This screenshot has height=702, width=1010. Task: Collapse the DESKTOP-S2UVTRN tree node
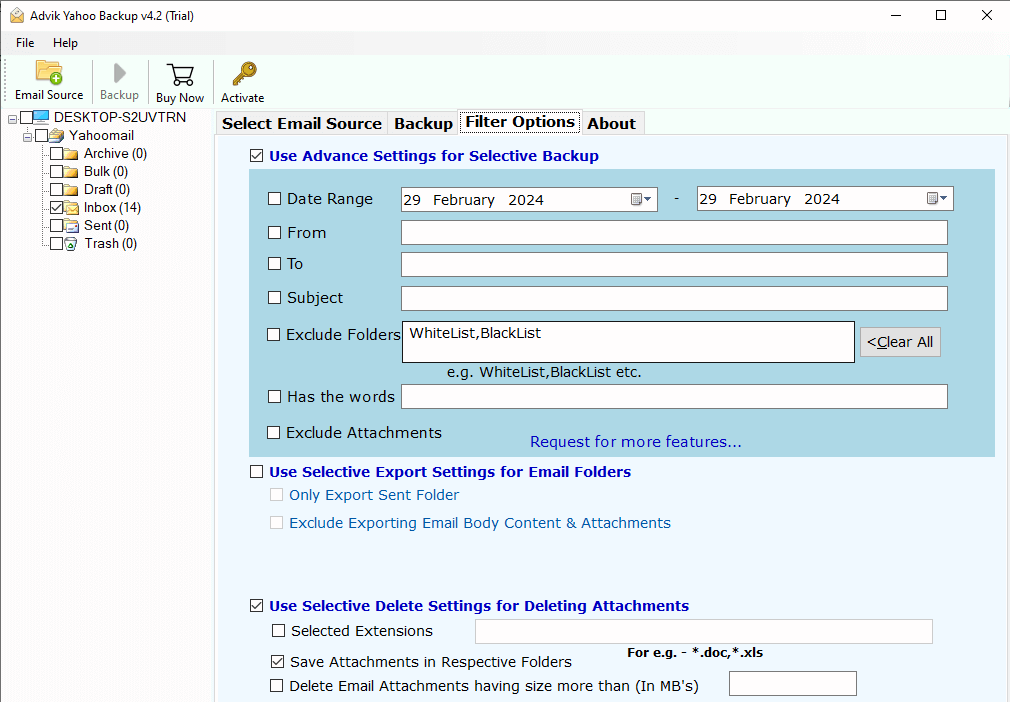coord(12,119)
